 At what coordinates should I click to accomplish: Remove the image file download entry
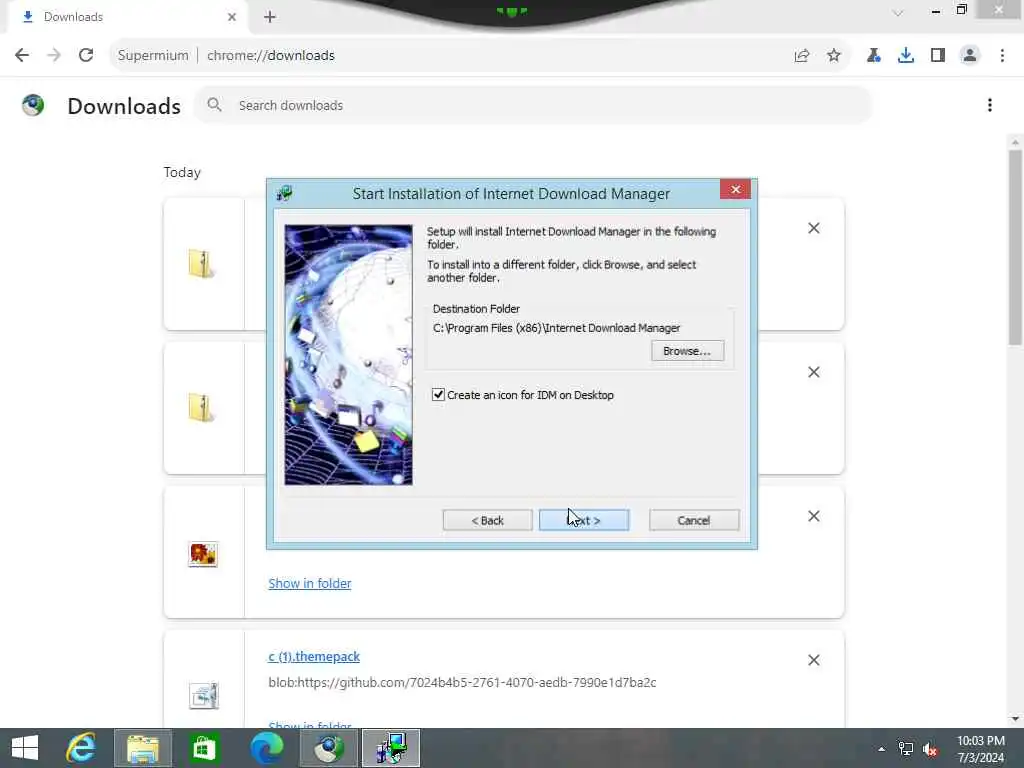[x=814, y=516]
